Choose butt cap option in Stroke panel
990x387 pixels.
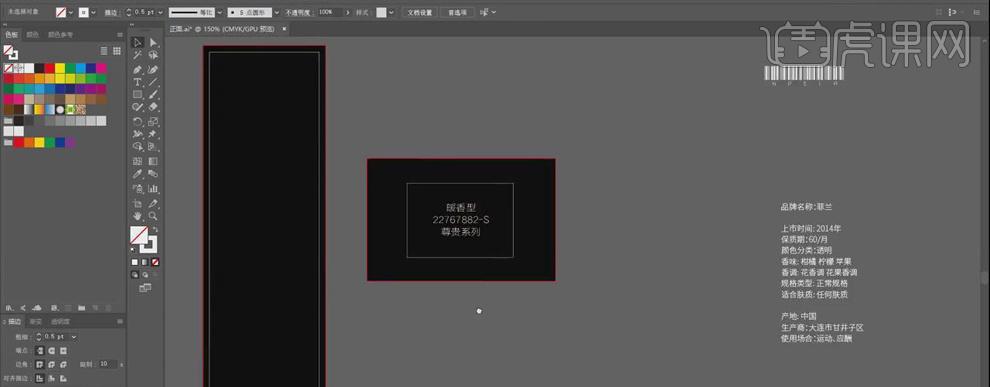coord(40,350)
